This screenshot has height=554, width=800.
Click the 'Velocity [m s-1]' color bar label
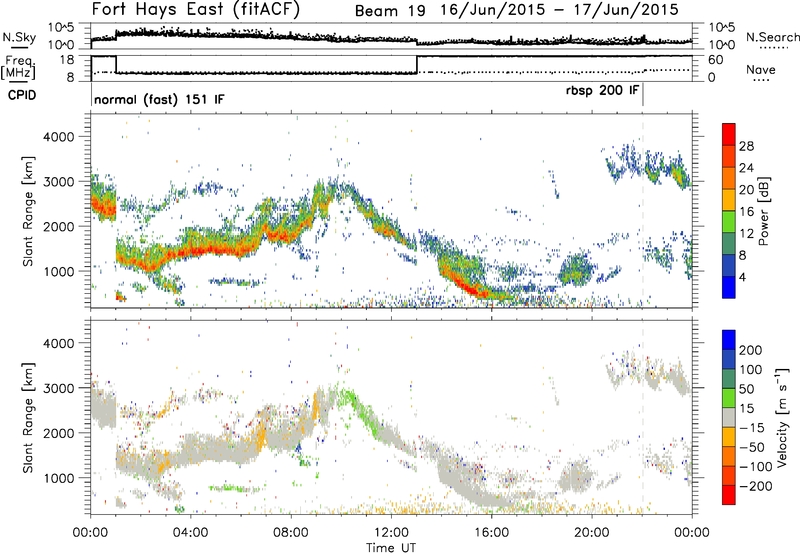click(x=782, y=418)
